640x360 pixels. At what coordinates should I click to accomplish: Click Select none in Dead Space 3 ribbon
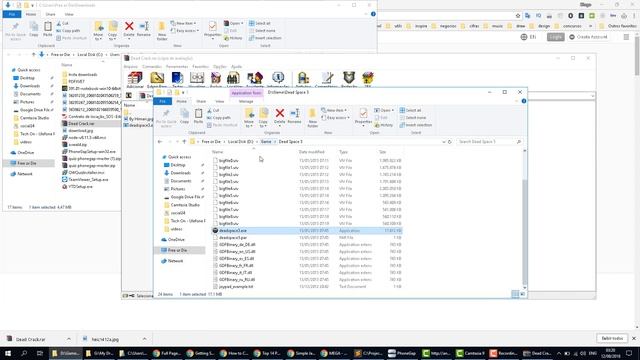pos(413,118)
